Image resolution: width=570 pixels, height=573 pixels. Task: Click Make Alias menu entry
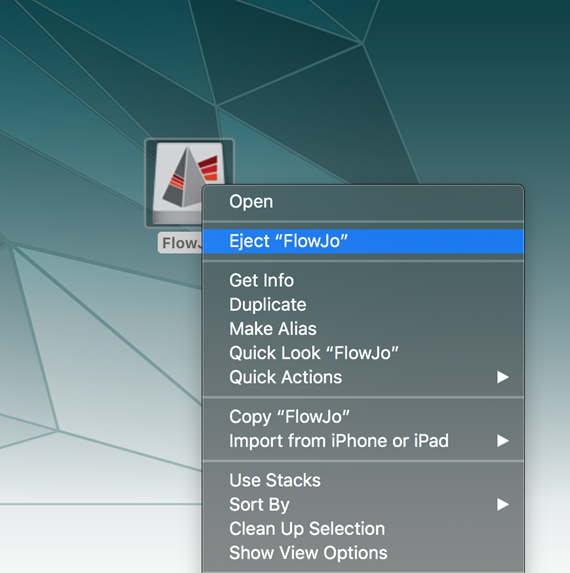point(363,329)
